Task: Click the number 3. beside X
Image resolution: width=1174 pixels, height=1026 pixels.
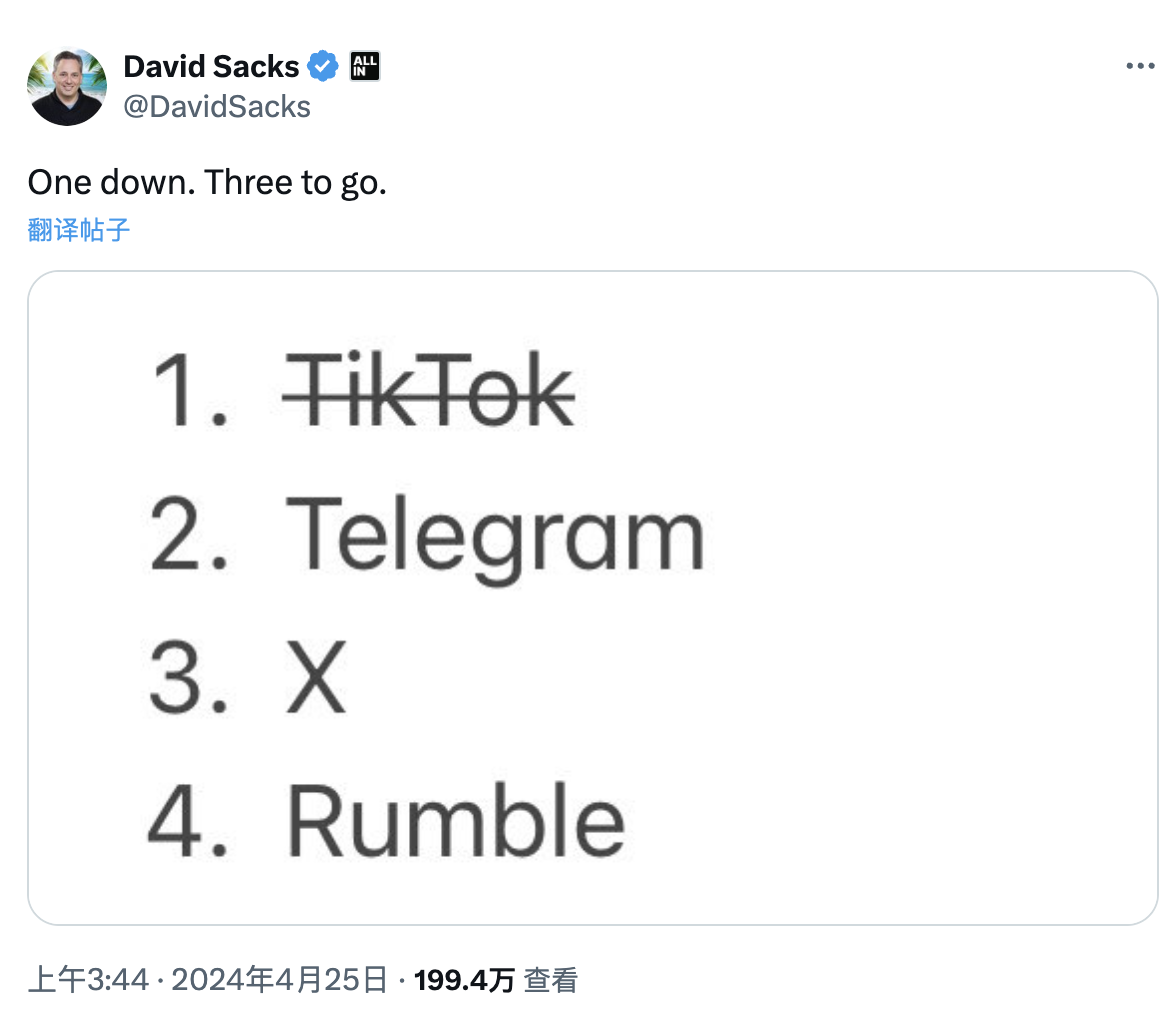Action: coord(190,680)
